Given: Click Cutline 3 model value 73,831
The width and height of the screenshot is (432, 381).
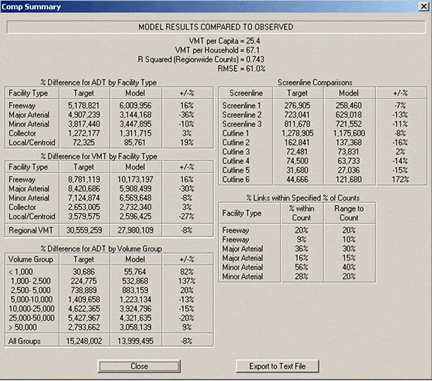Looking at the screenshot, I should click(349, 152).
